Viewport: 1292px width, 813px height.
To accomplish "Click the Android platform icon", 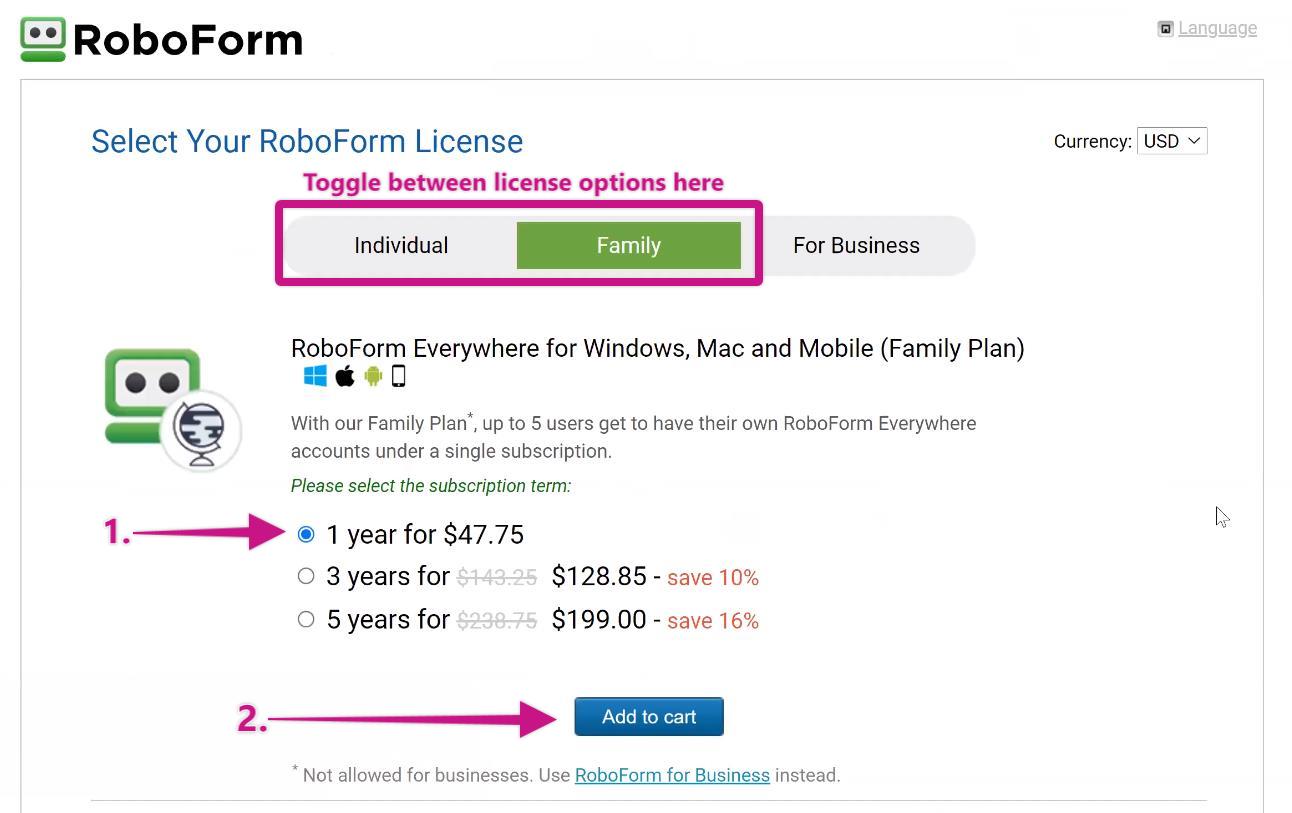I will (373, 376).
